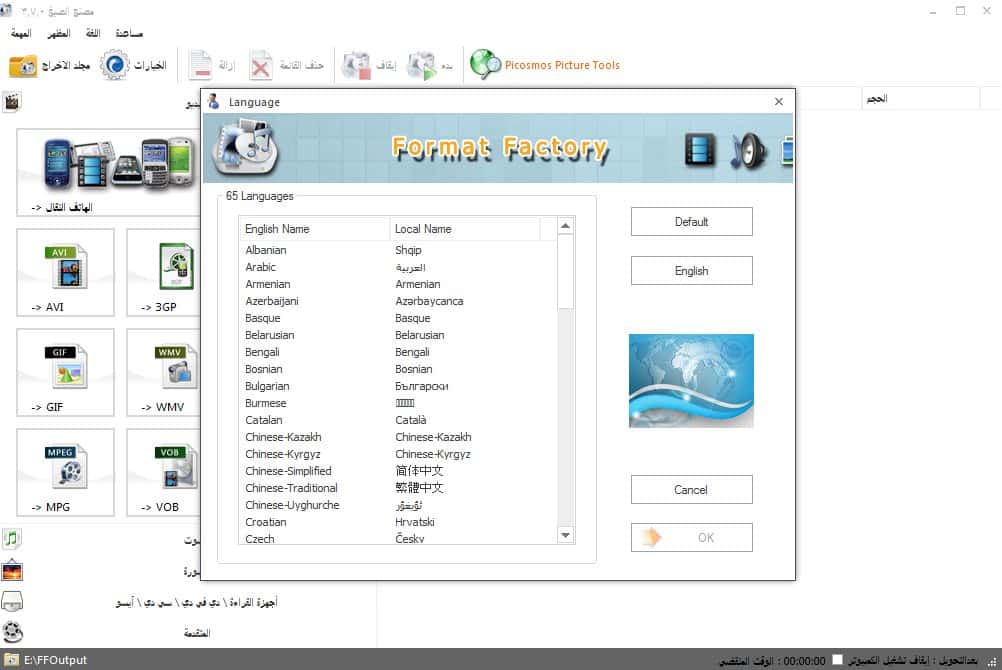Choose the MPG format icon
Screen dimensions: 1002x670
pyautogui.click(x=66, y=466)
